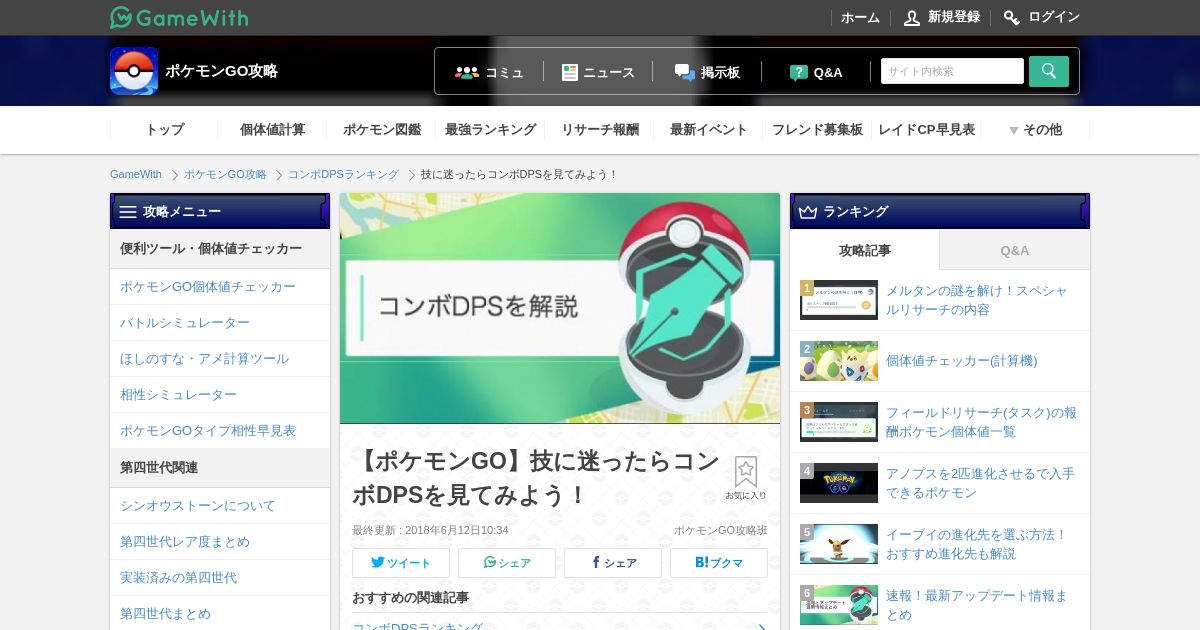
Task: Click the new registration person icon
Action: (x=912, y=17)
